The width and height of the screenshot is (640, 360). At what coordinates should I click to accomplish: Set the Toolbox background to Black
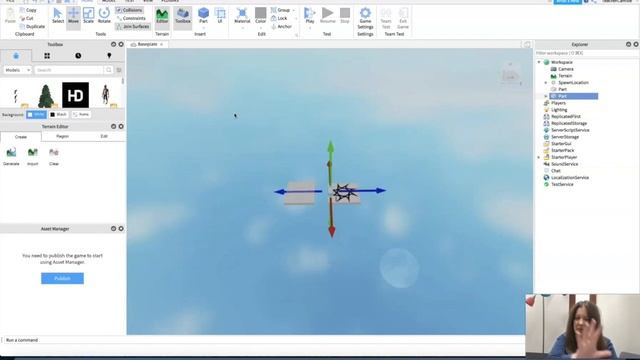pos(58,115)
